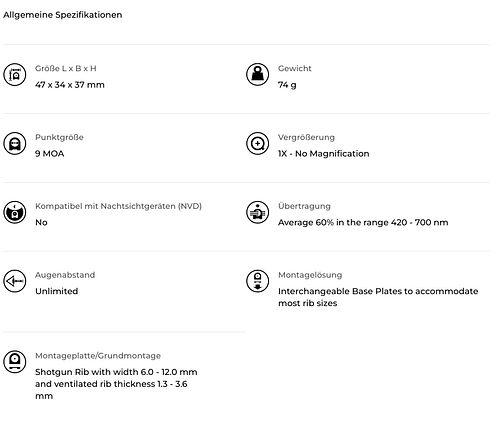This screenshot has height=441, width=500.
Task: Click the 74 g weight value
Action: point(287,85)
